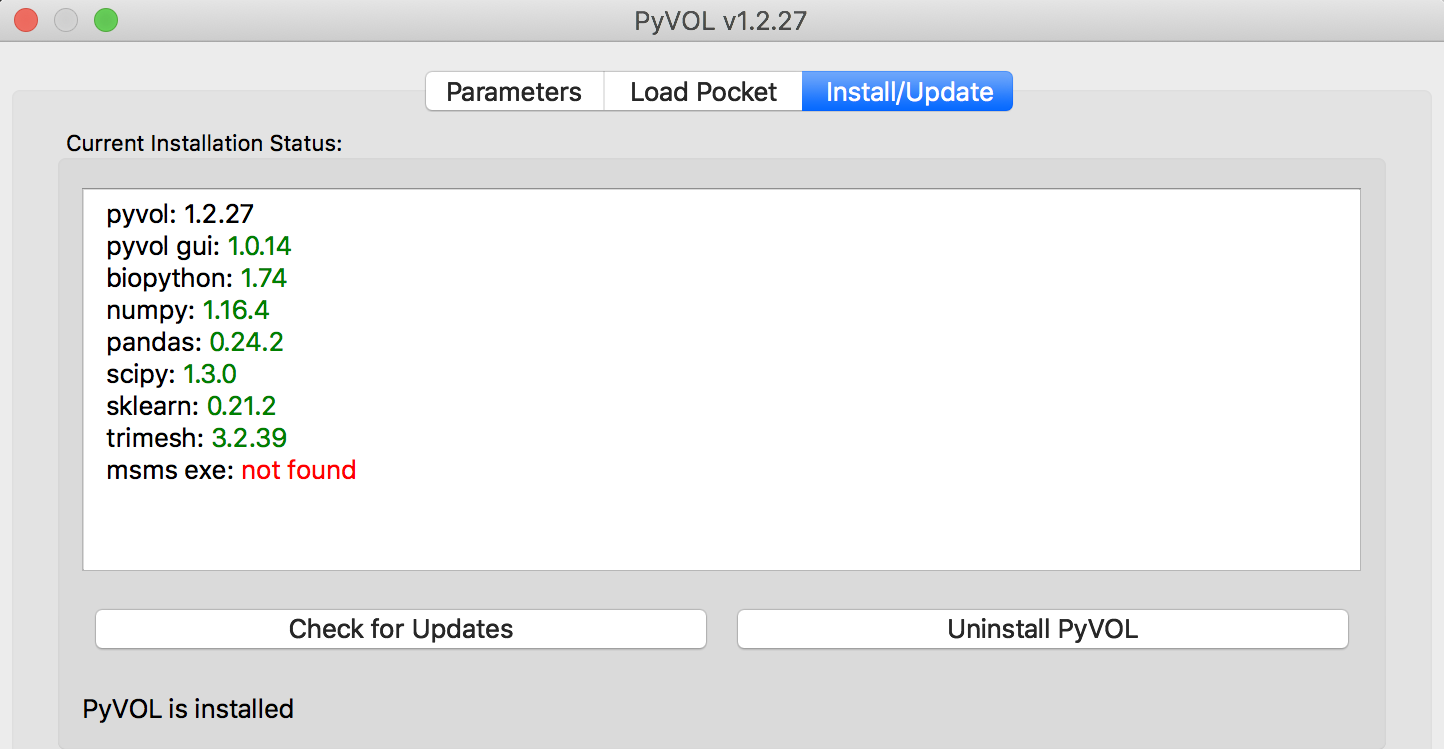Image resolution: width=1444 pixels, height=749 pixels.
Task: Click the biopython 1.74 status line
Action: coord(197,278)
